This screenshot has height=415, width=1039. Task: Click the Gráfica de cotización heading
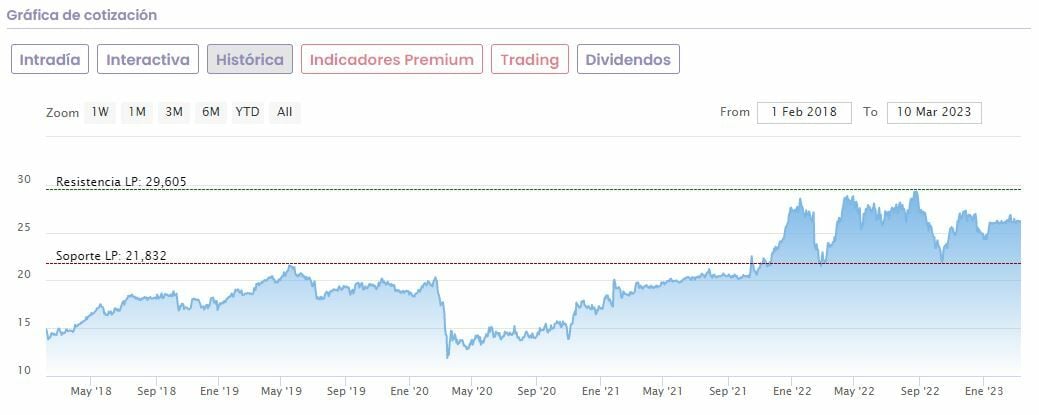82,16
